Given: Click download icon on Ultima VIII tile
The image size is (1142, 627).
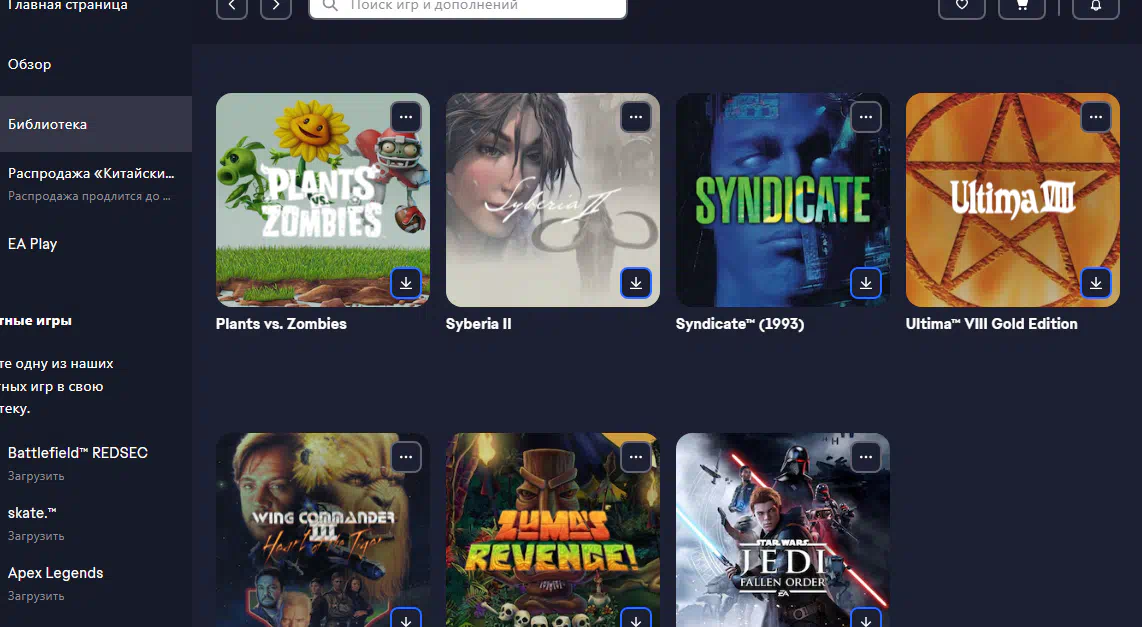Looking at the screenshot, I should tap(1095, 283).
